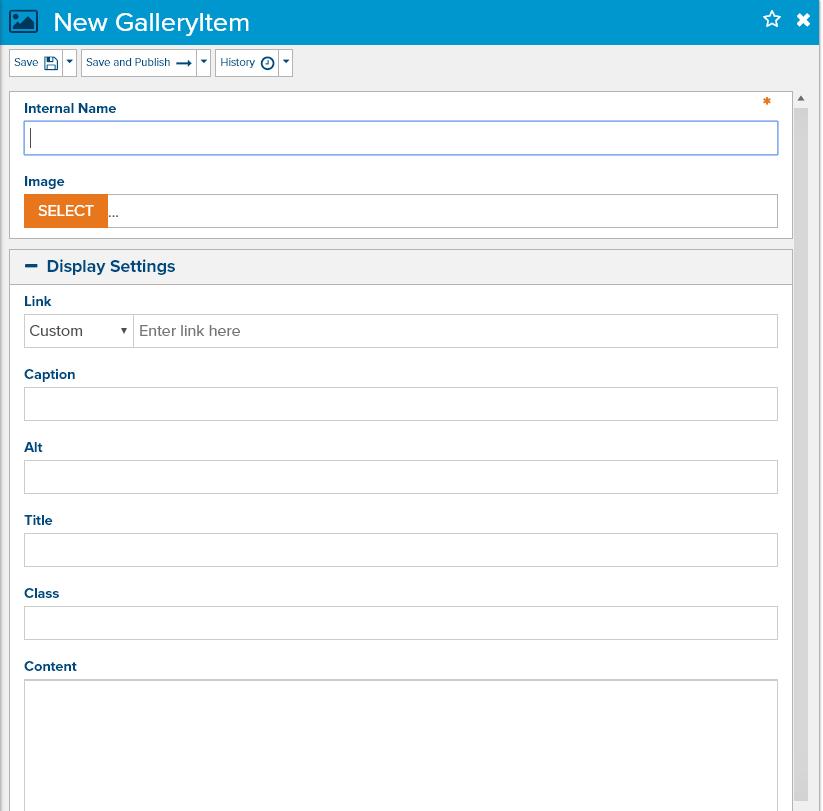The image size is (823, 811).
Task: Collapse the Display Settings section
Action: [31, 266]
